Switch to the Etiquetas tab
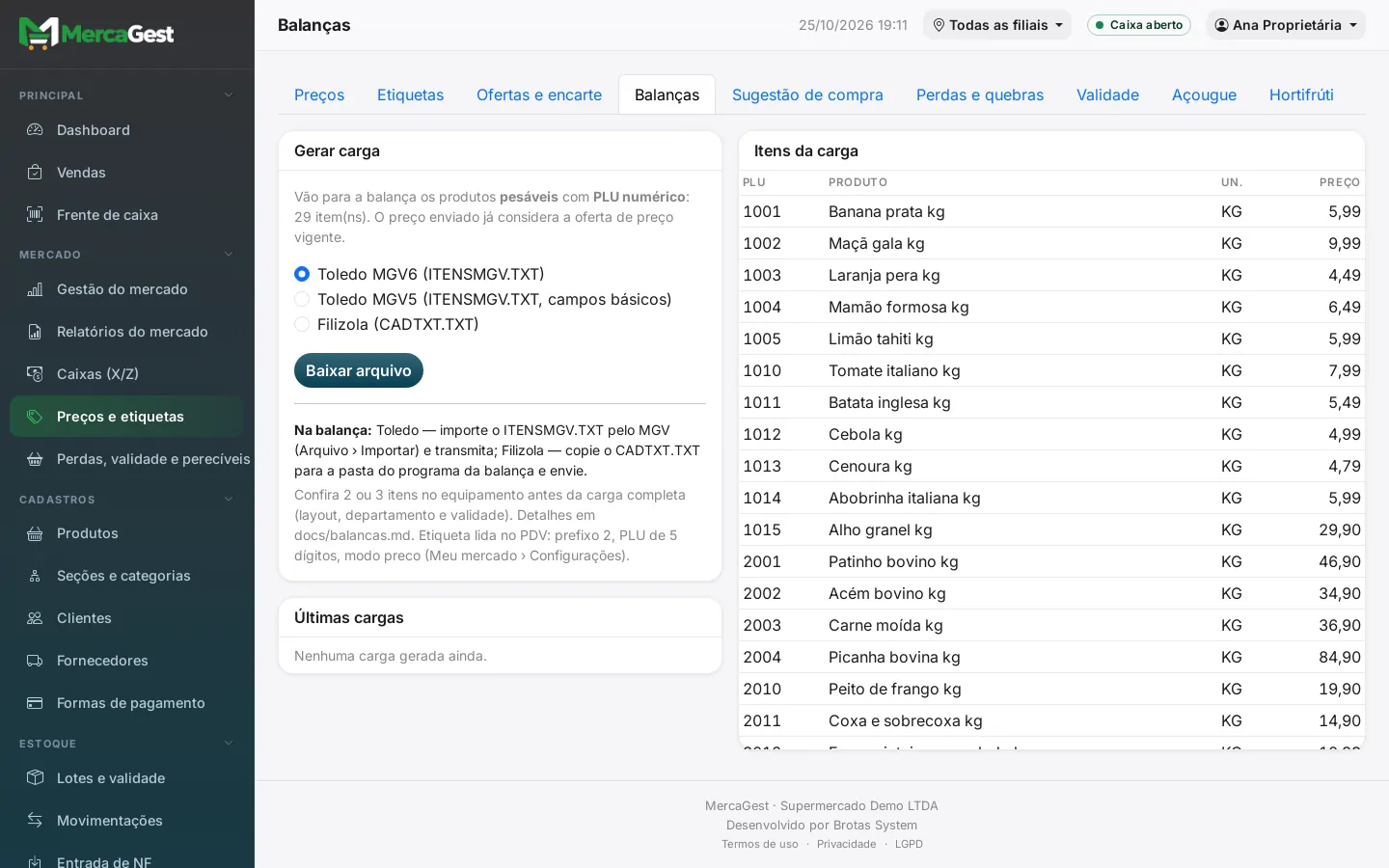This screenshot has height=868, width=1389. point(410,95)
